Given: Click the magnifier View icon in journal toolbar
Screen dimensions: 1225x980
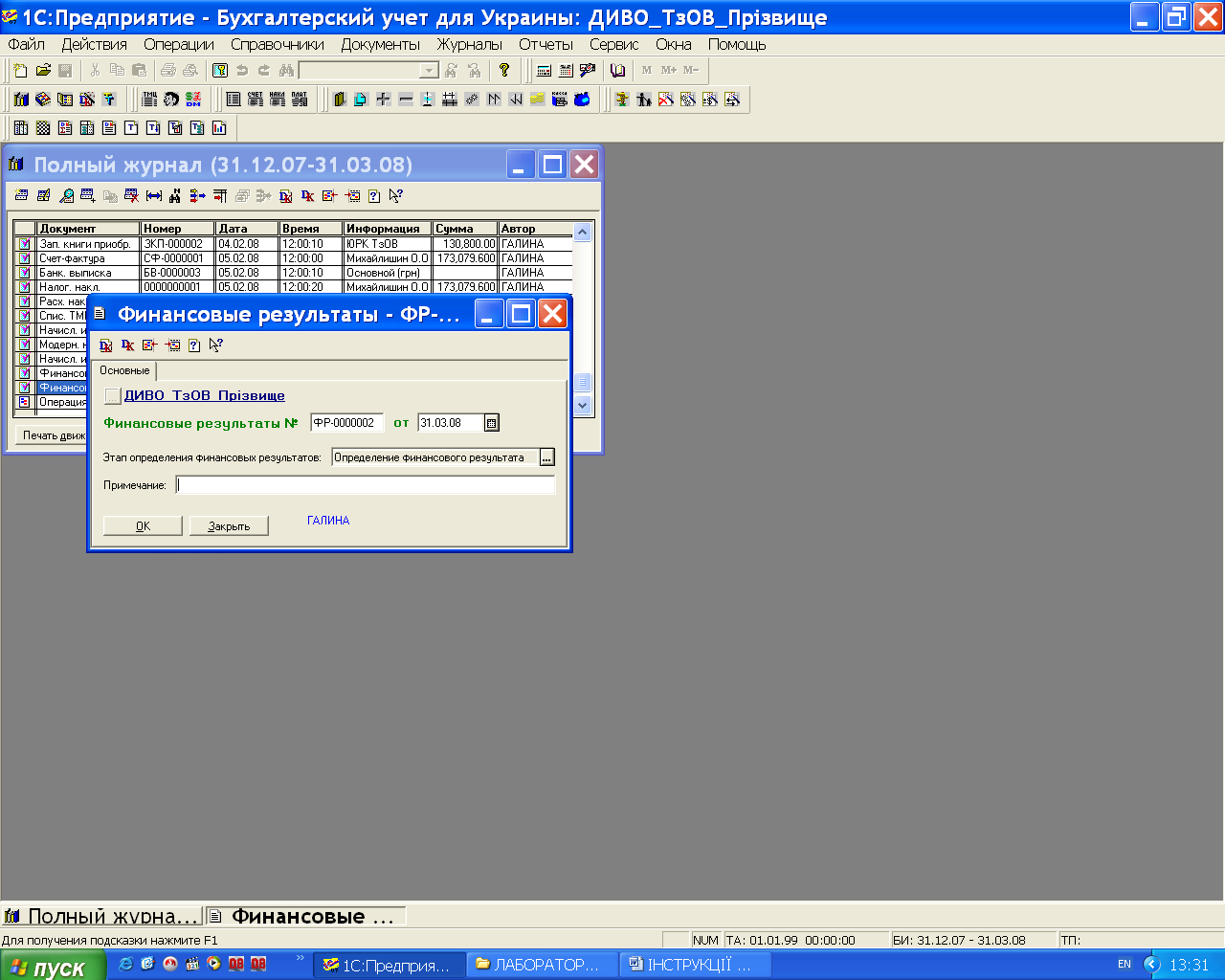Looking at the screenshot, I should [x=66, y=196].
